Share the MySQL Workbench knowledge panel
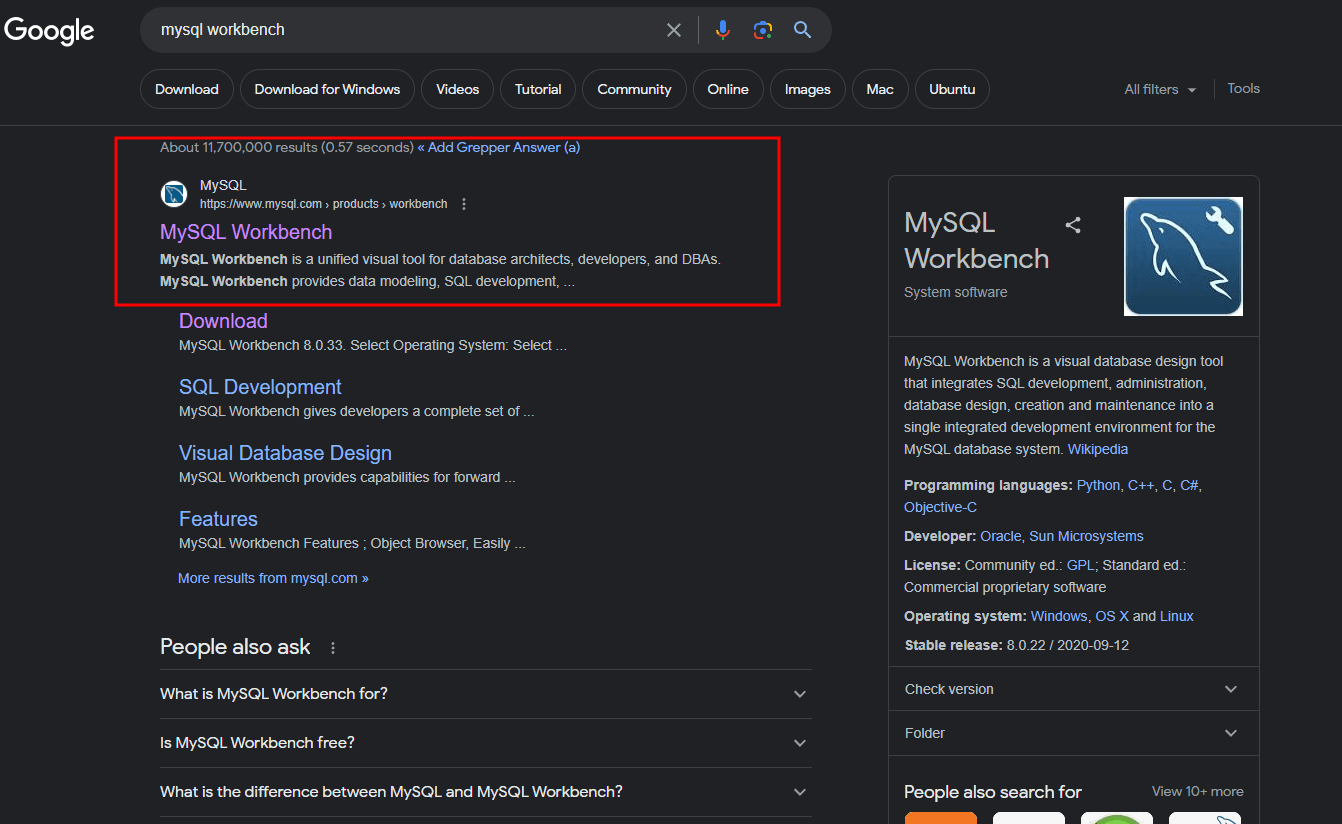The height and width of the screenshot is (824, 1342). coord(1073,225)
